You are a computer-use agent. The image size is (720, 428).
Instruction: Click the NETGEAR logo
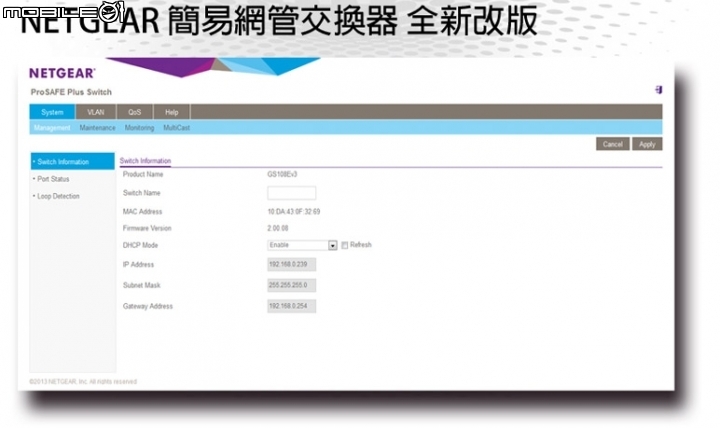[x=62, y=73]
